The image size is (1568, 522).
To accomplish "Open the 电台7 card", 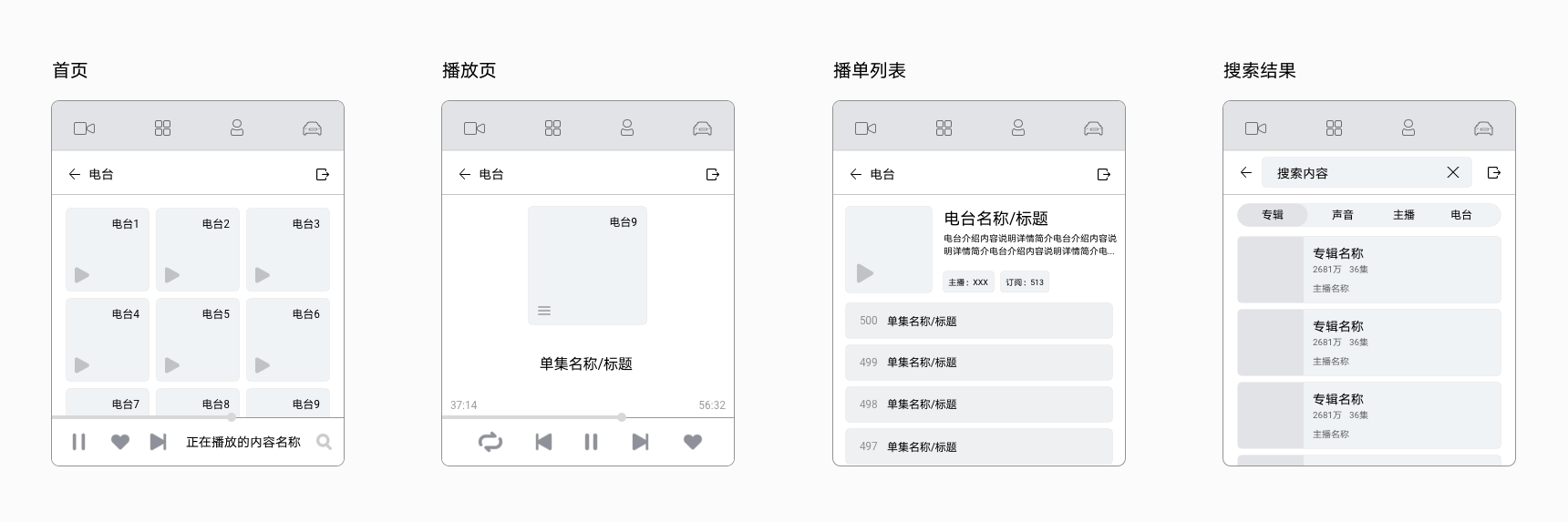I will [108, 403].
